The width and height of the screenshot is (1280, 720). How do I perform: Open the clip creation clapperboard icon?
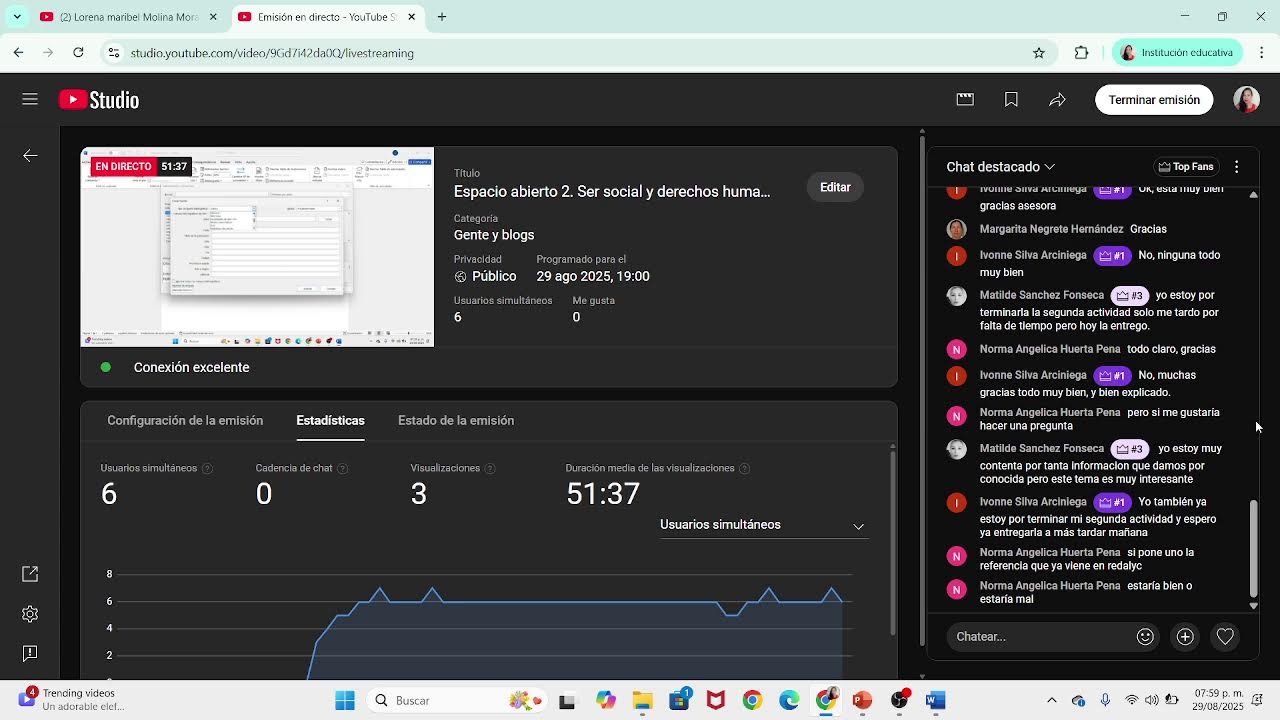pyautogui.click(x=965, y=99)
